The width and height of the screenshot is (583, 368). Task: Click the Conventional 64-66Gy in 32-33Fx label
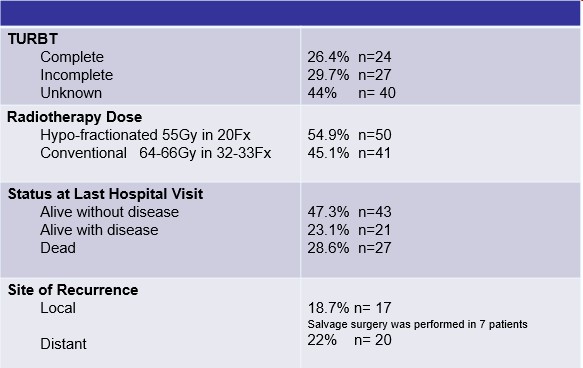pos(156,153)
